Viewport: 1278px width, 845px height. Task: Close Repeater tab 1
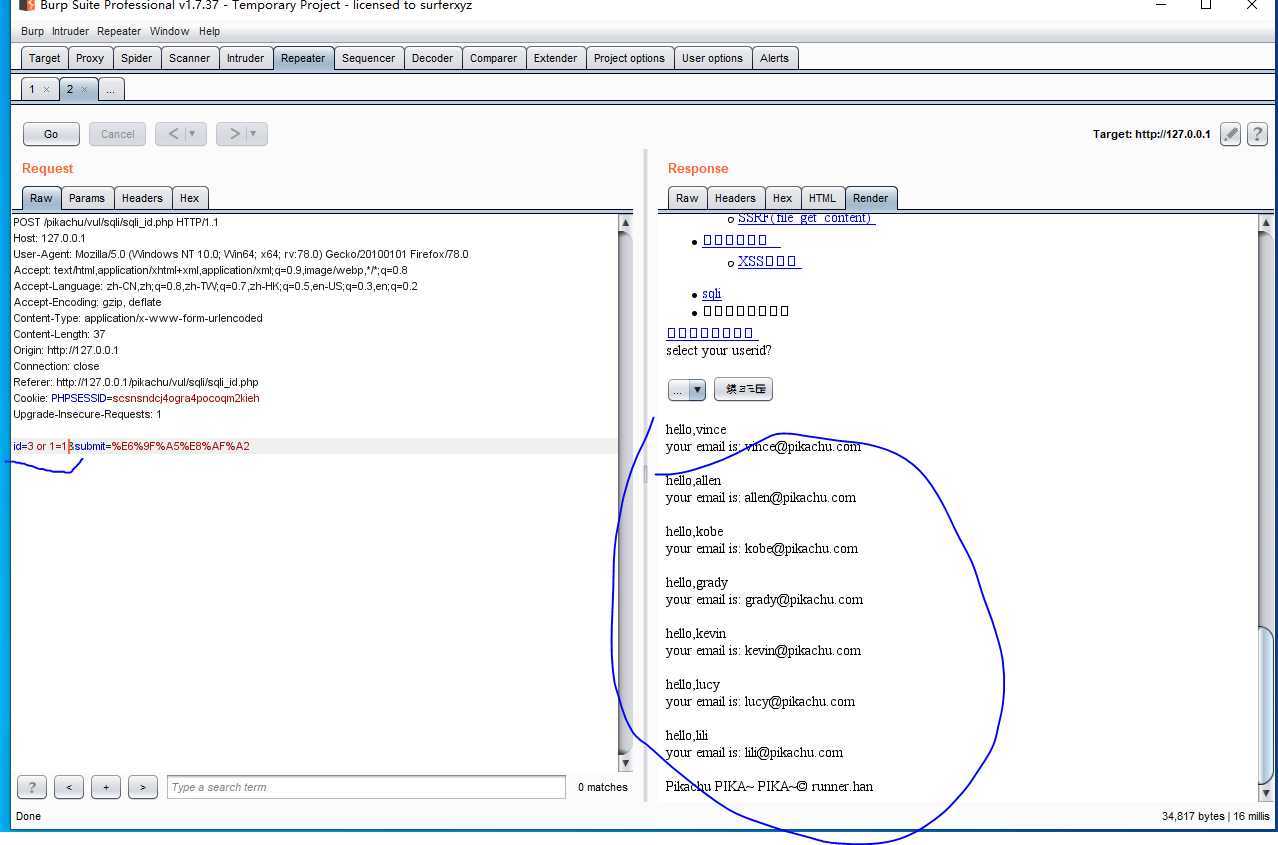click(46, 90)
